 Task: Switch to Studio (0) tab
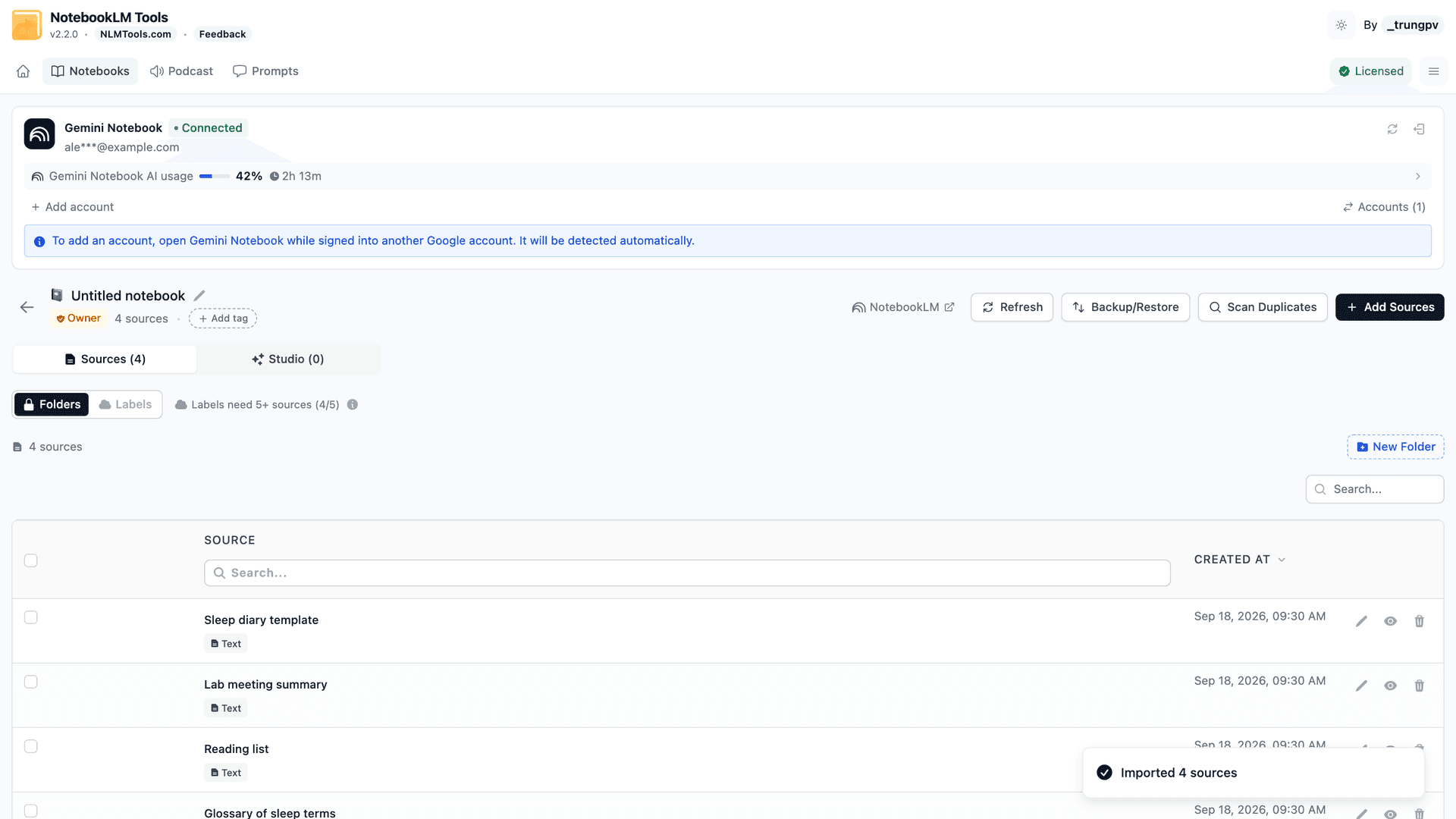pos(288,359)
